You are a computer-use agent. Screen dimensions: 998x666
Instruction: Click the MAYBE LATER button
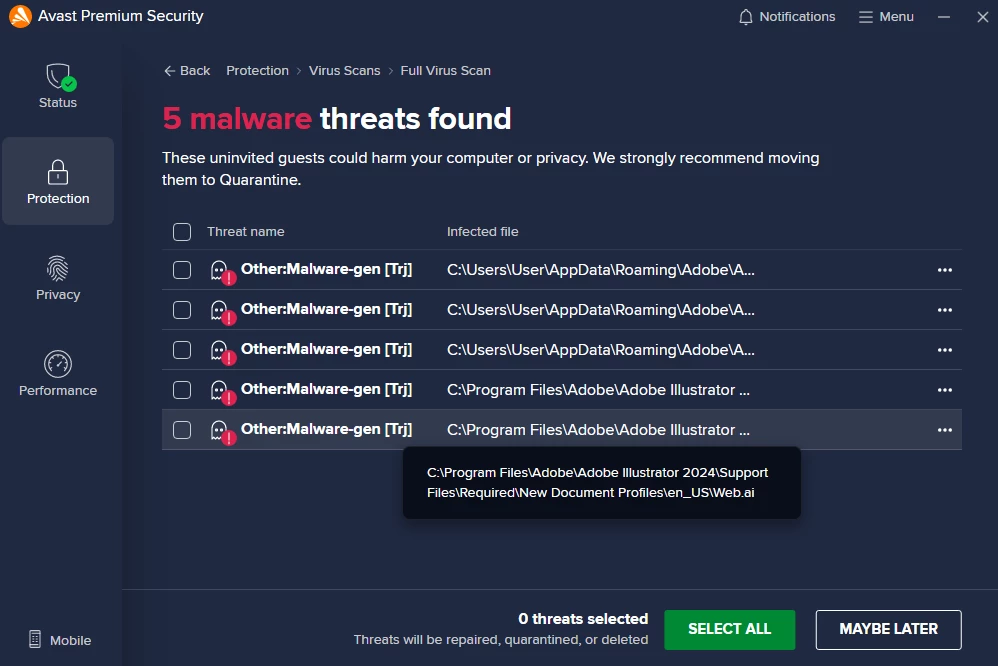[889, 629]
